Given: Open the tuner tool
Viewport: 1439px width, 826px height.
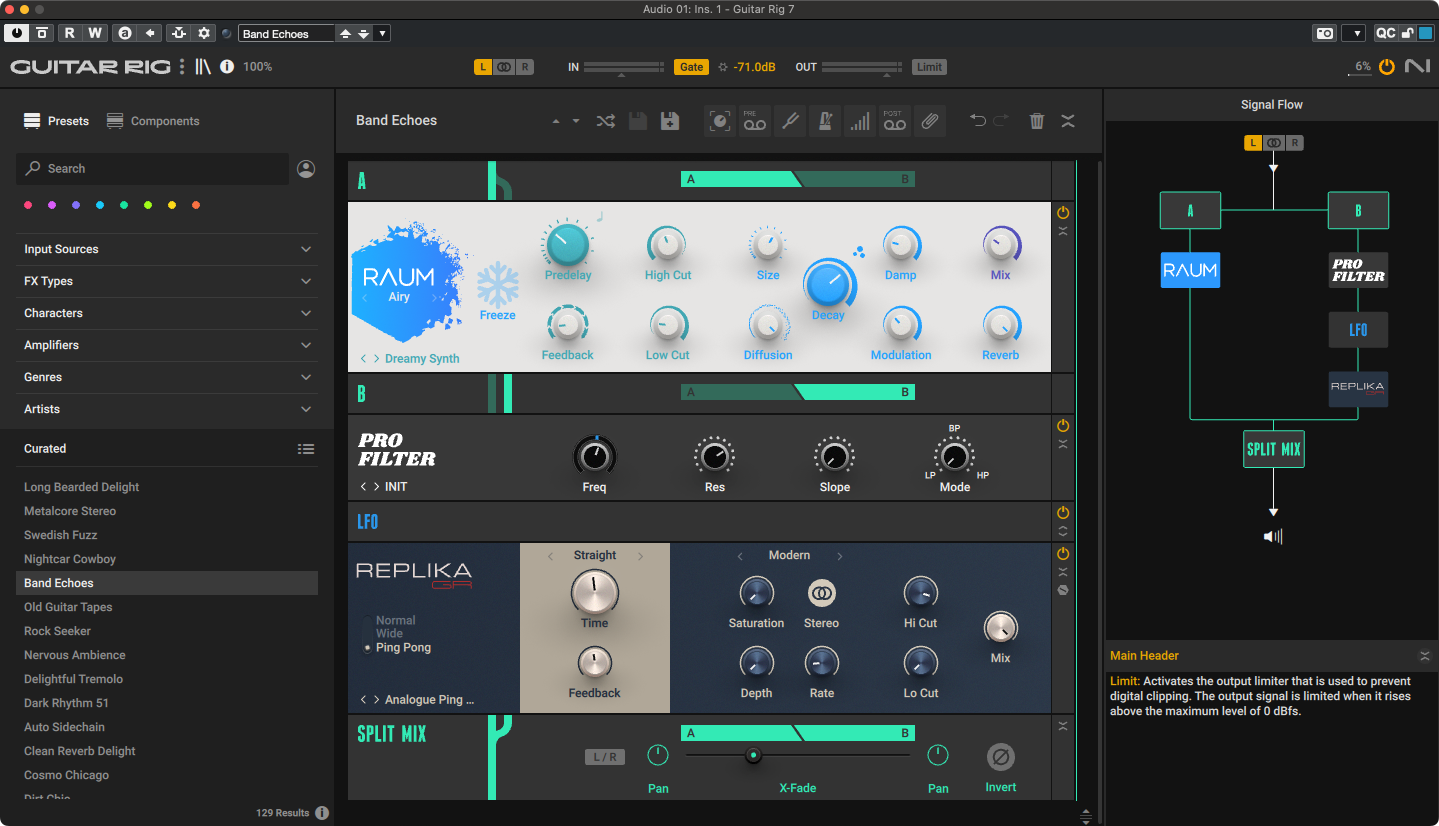Looking at the screenshot, I should pyautogui.click(x=790, y=121).
